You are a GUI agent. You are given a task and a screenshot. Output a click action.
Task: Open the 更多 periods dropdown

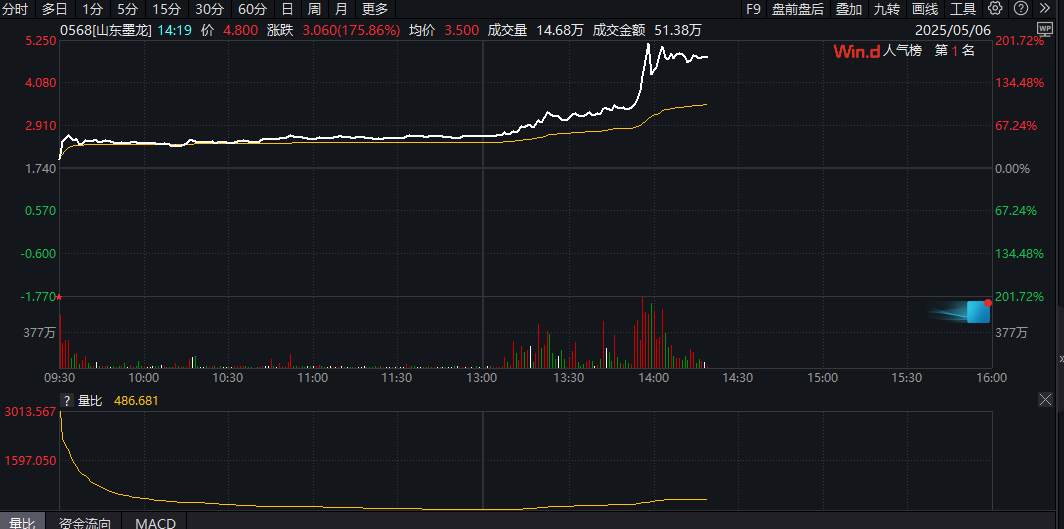click(375, 9)
